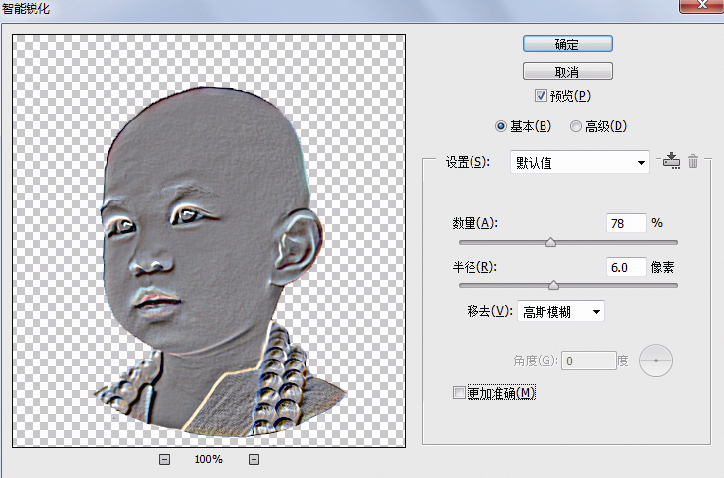Click the 半径 input field showing 6.0
Screen dimensions: 724x478
tap(626, 268)
